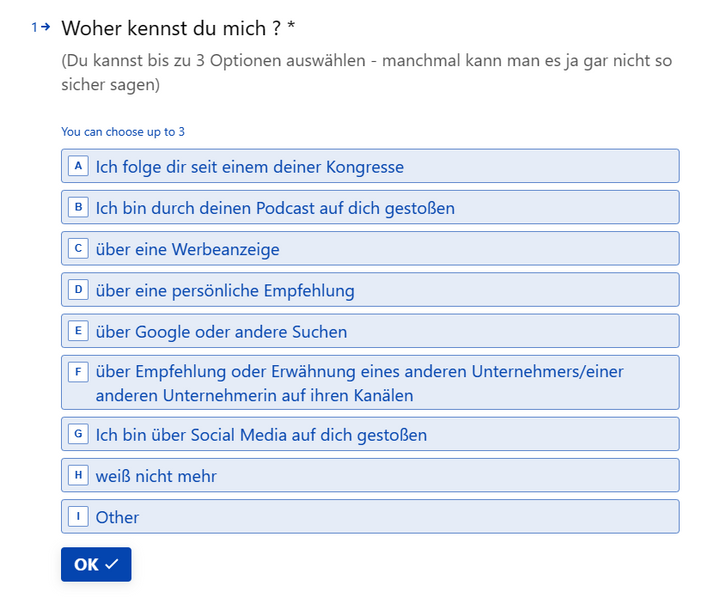This screenshot has width=720, height=610.
Task: Pick 'über Google oder andere Suchen'
Action: [370, 331]
